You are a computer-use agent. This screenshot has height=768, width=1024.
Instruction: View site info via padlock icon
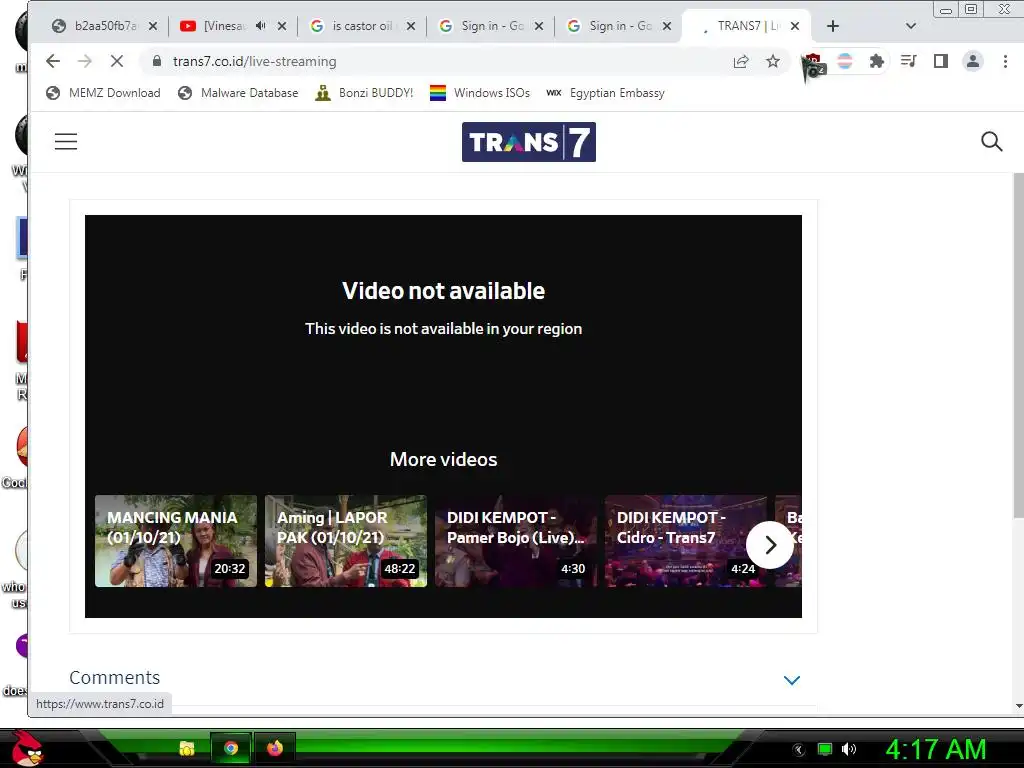click(157, 61)
